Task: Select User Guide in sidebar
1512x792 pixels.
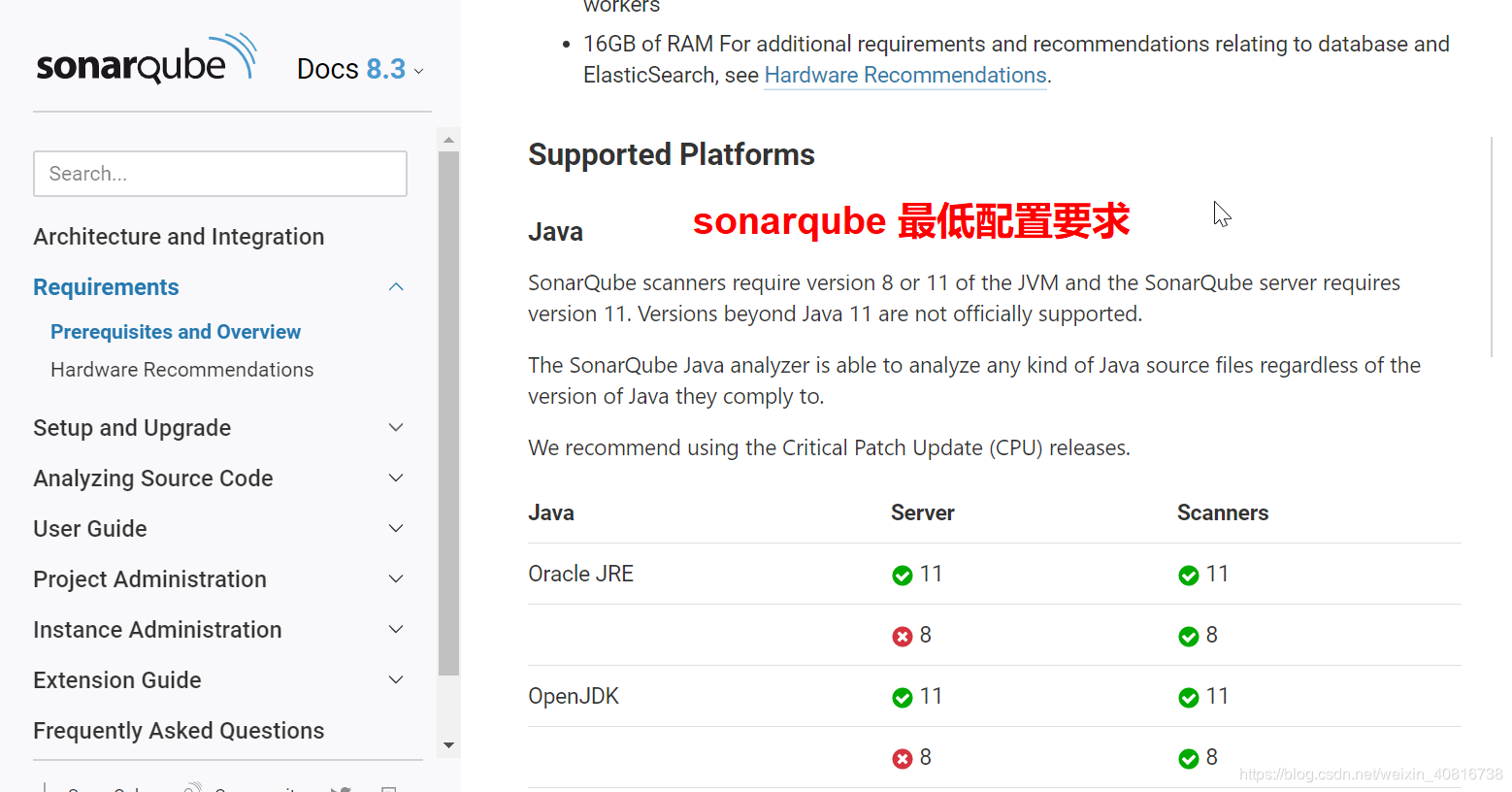Action: tap(90, 529)
